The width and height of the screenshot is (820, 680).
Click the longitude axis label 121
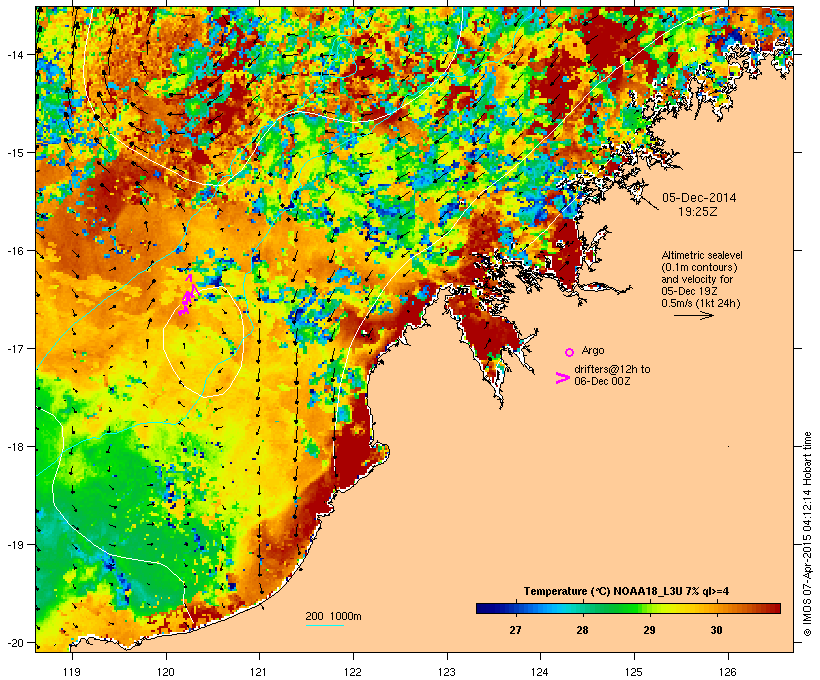point(259,672)
